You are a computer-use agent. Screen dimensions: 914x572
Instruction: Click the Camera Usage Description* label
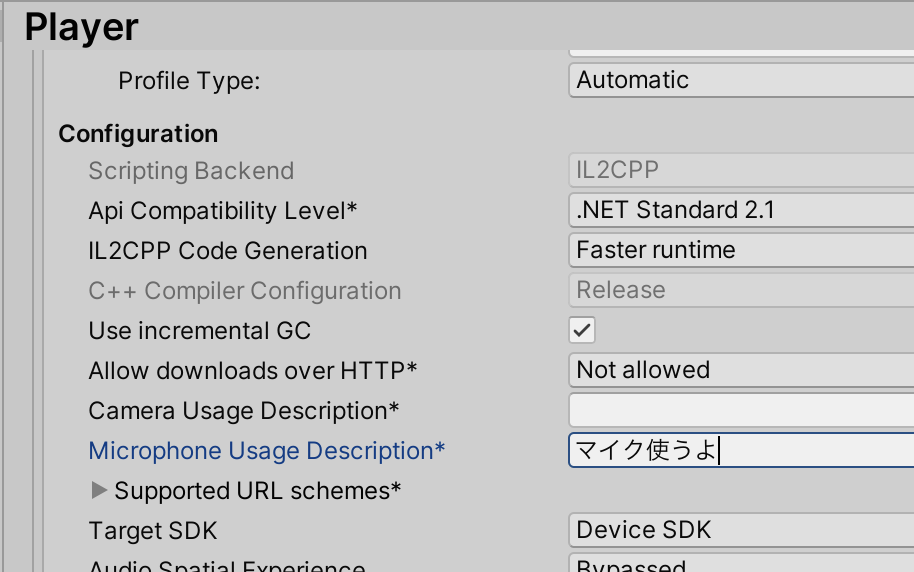pyautogui.click(x=244, y=410)
